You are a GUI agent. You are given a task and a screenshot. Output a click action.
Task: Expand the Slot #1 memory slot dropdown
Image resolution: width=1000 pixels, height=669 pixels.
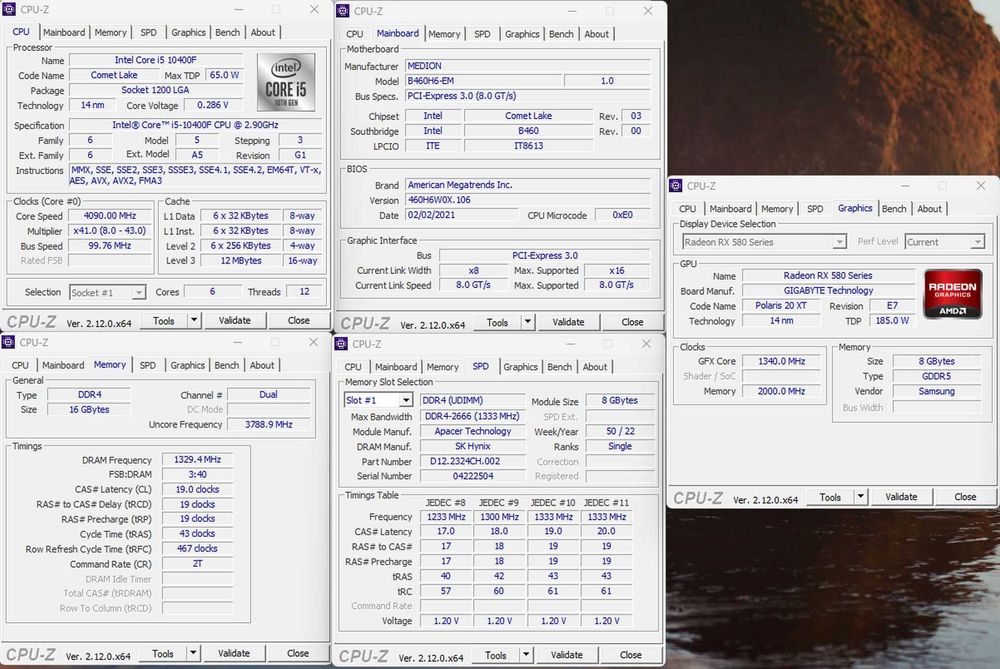tap(406, 401)
